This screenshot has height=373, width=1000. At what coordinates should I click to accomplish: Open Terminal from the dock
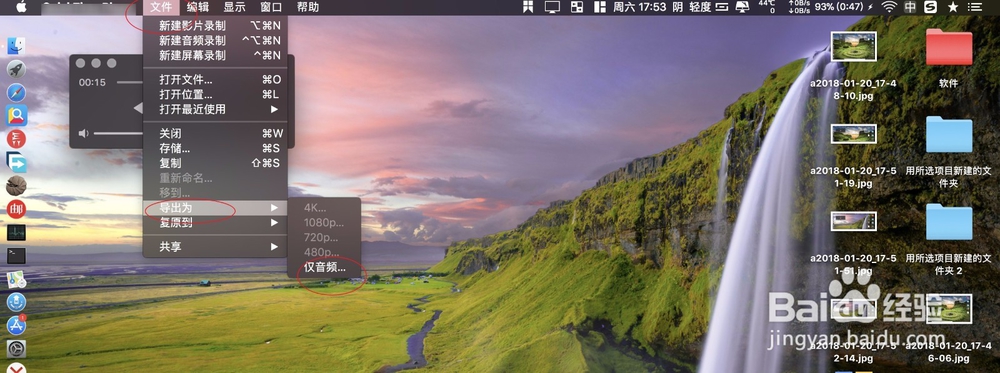[16, 256]
